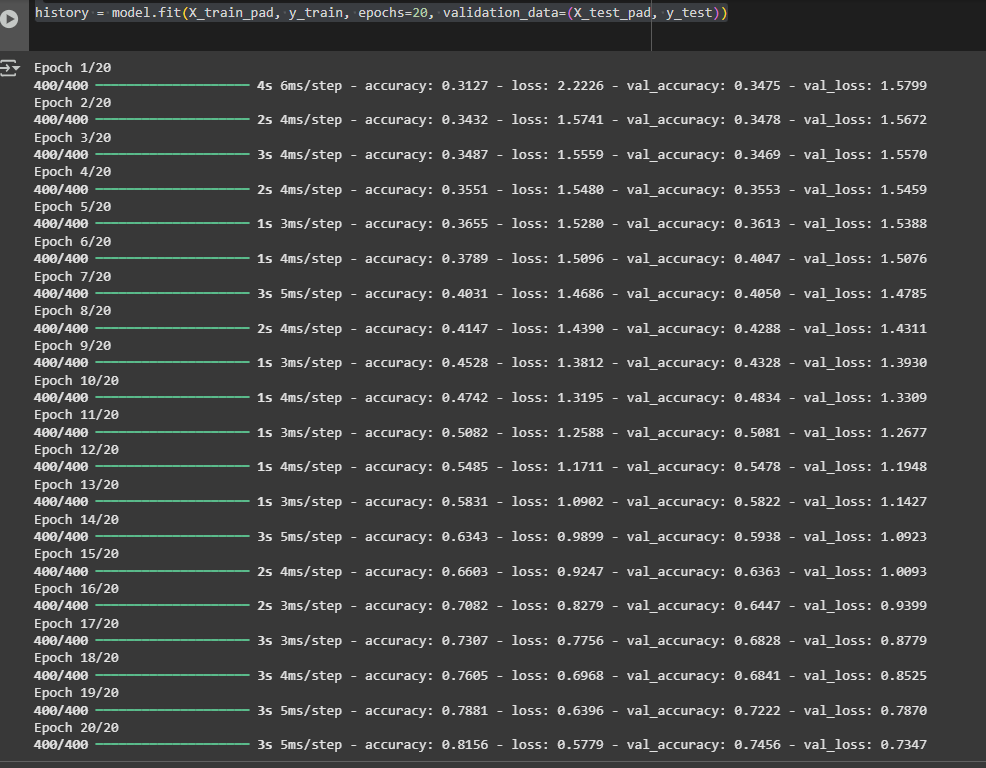Viewport: 986px width, 768px height.
Task: Click val_loss value 1.0093 in epoch 15
Action: (904, 572)
